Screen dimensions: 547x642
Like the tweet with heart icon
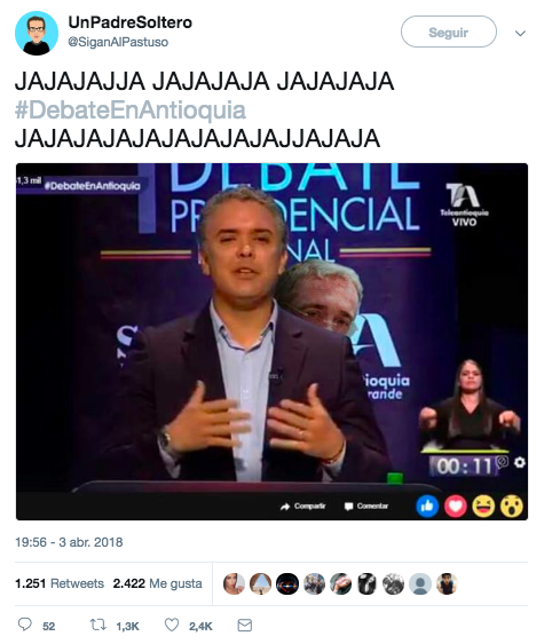click(172, 625)
